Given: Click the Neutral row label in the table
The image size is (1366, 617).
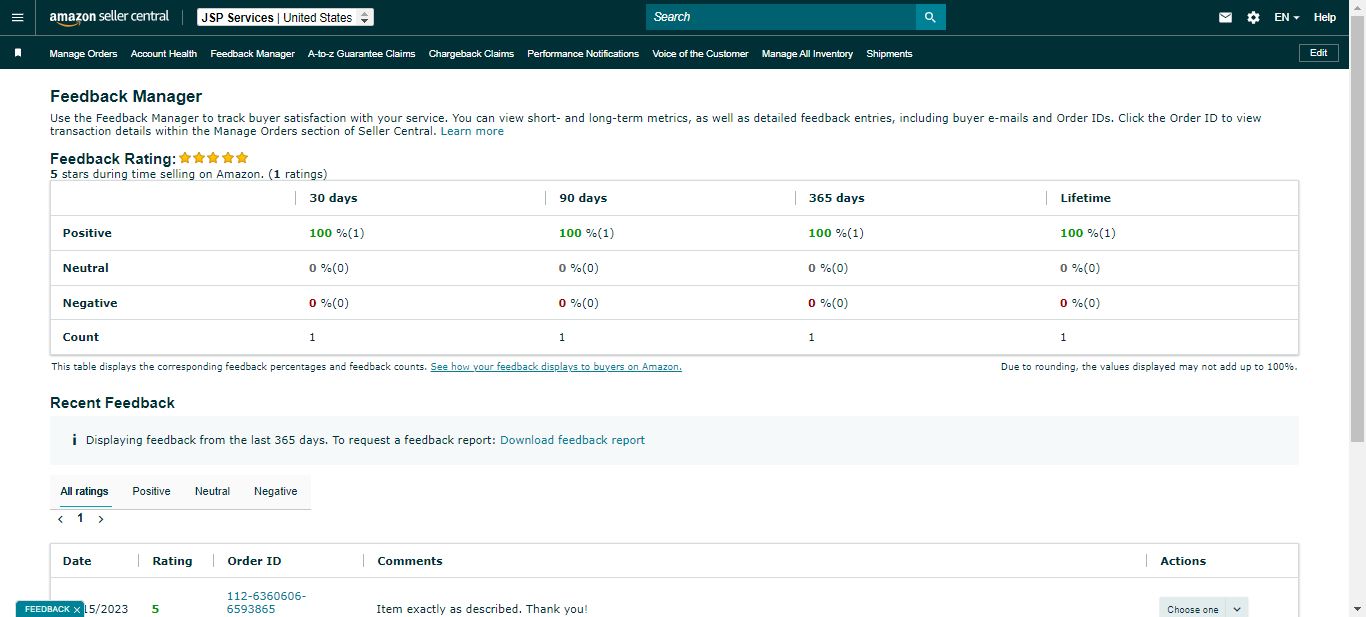Looking at the screenshot, I should pyautogui.click(x=86, y=268).
